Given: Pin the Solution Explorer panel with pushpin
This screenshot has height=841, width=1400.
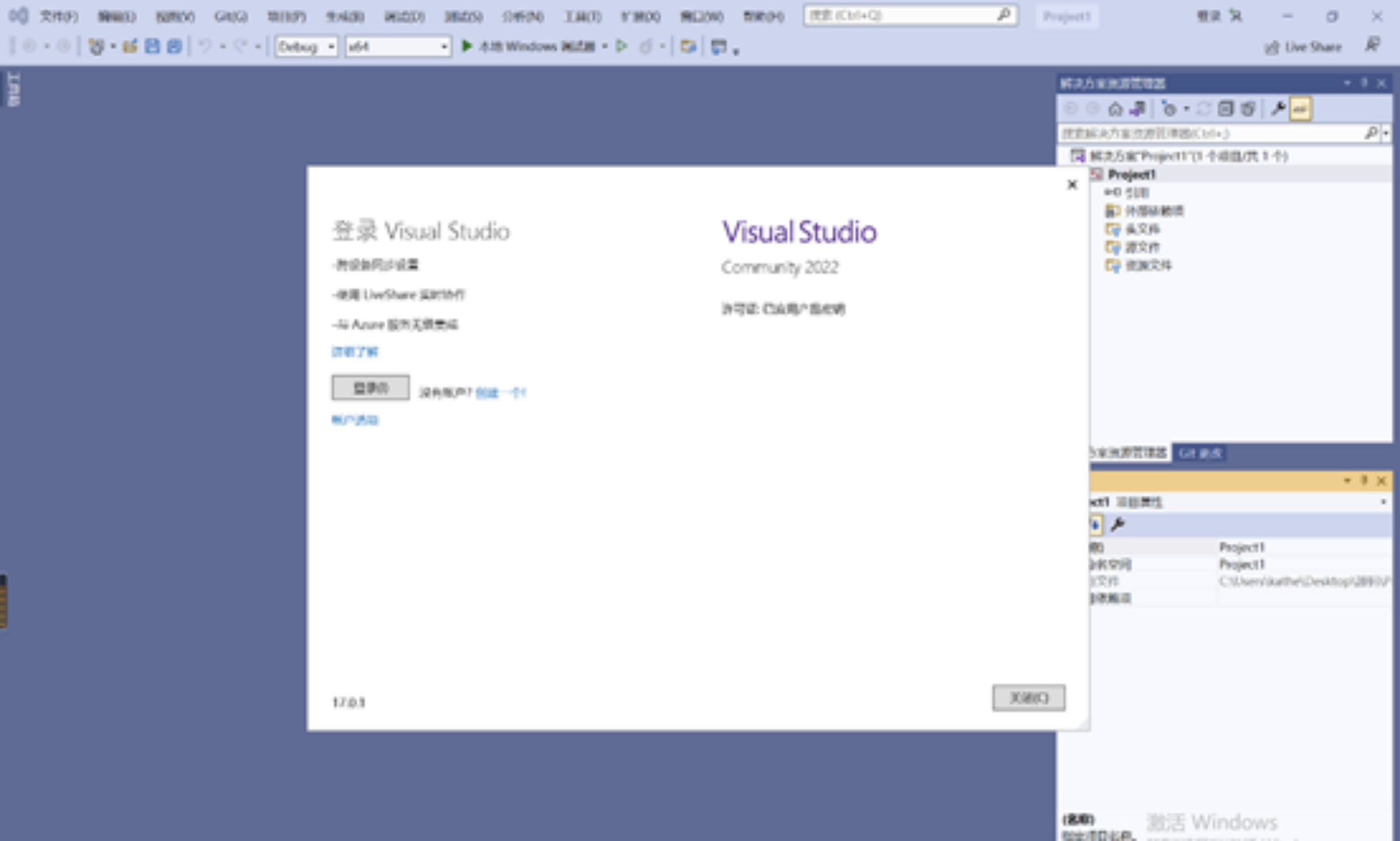Looking at the screenshot, I should (1364, 83).
